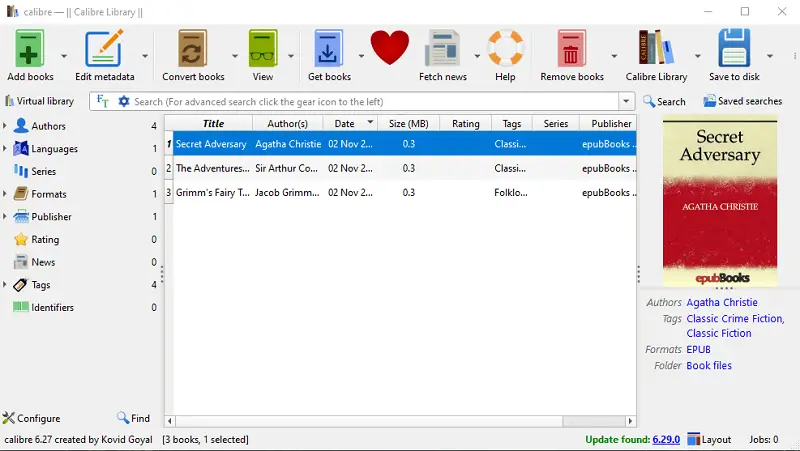Open Edit metadata dropdown arrow
The width and height of the screenshot is (800, 451).
(x=145, y=56)
